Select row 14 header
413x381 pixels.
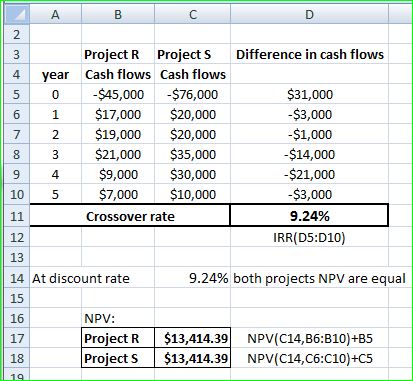point(17,278)
